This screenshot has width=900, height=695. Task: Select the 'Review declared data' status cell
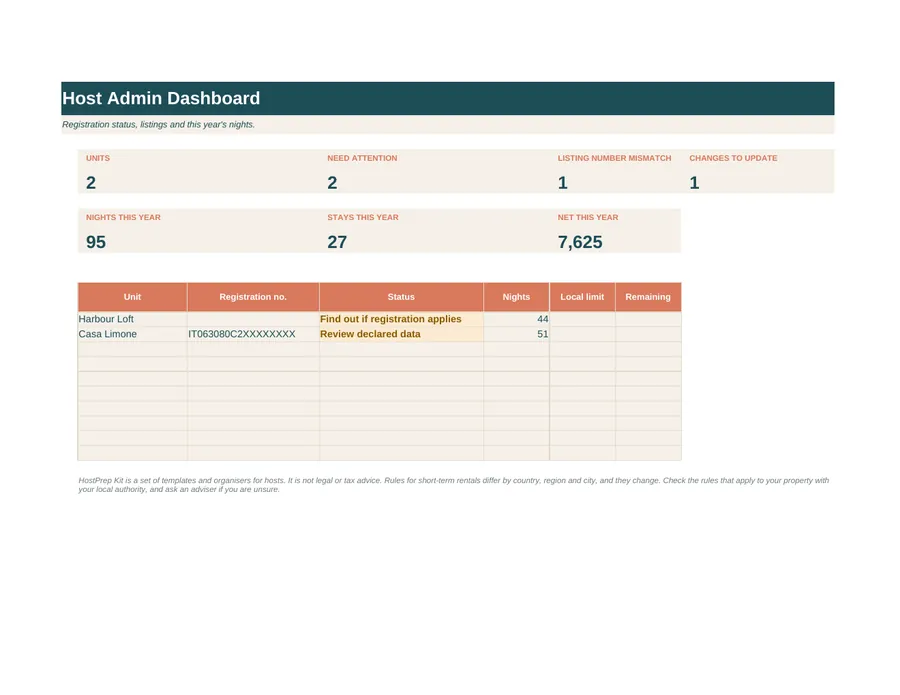(401, 334)
